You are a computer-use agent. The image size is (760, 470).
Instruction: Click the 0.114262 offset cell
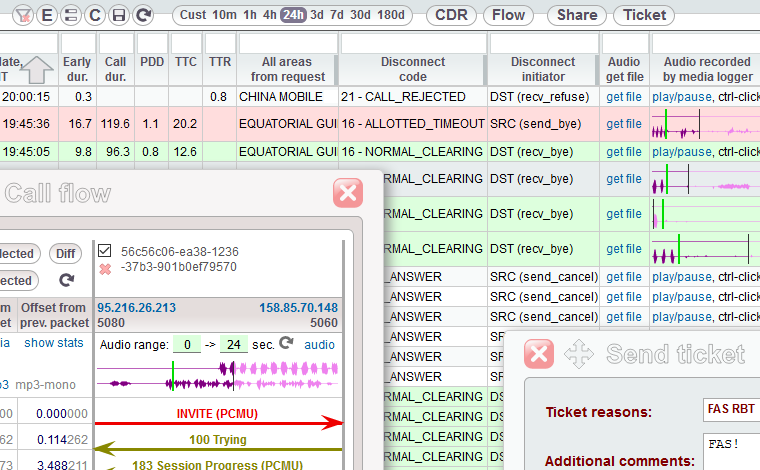pyautogui.click(x=63, y=440)
